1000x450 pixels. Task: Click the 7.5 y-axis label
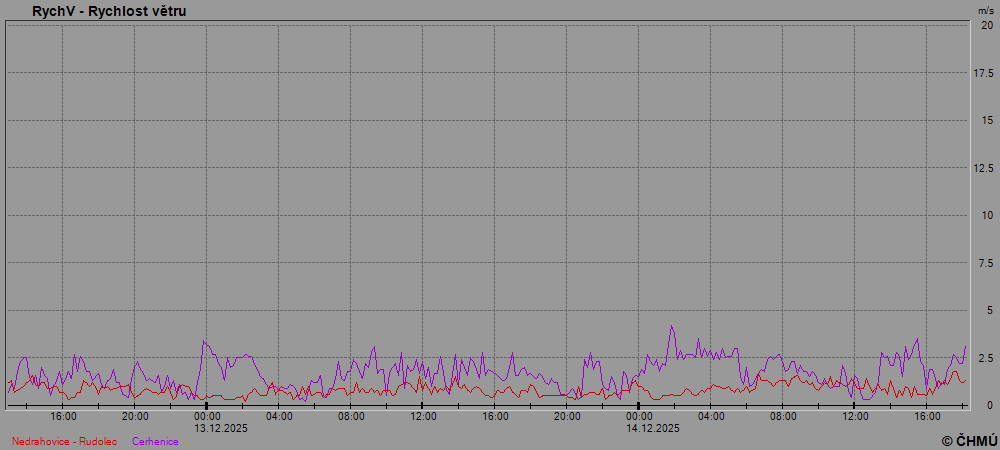click(x=984, y=263)
